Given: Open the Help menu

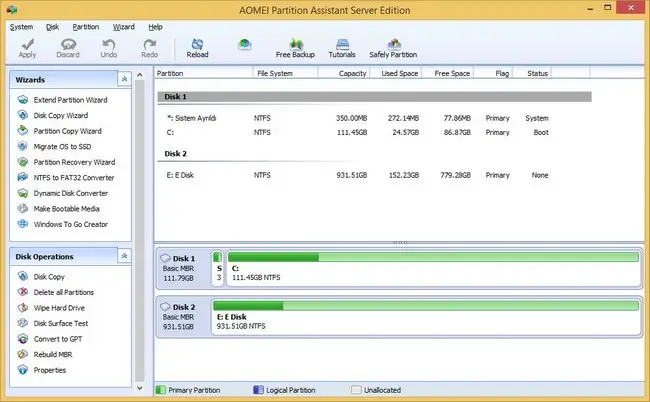Looking at the screenshot, I should click(155, 27).
